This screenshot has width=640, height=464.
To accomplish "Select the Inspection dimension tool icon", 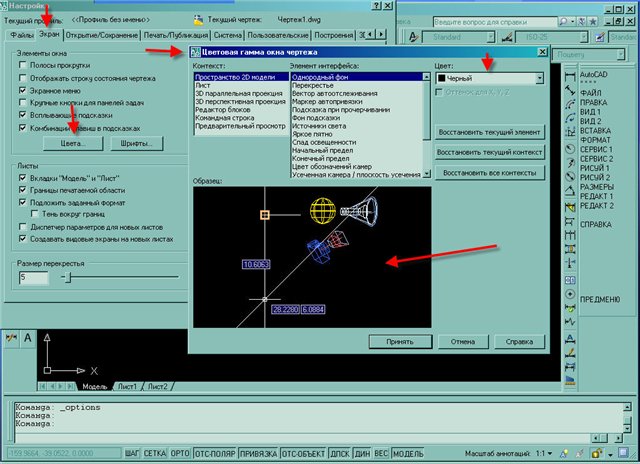I will tap(570, 308).
